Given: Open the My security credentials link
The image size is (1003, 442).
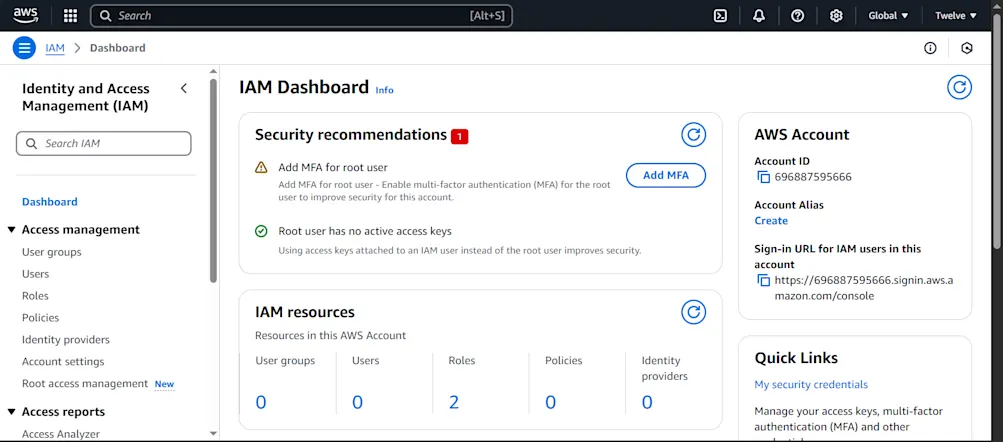Looking at the screenshot, I should [811, 384].
